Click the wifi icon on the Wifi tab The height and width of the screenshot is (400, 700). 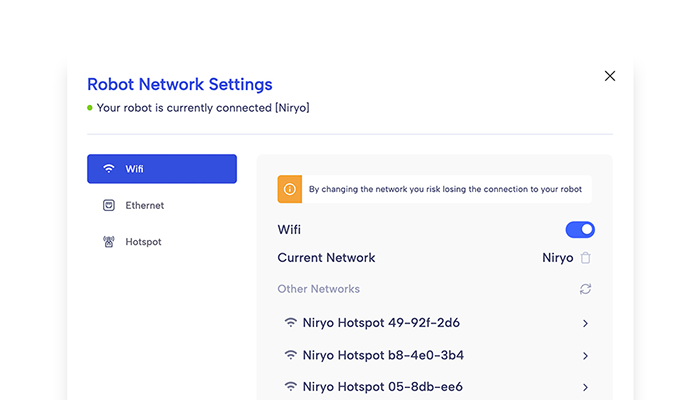point(109,169)
